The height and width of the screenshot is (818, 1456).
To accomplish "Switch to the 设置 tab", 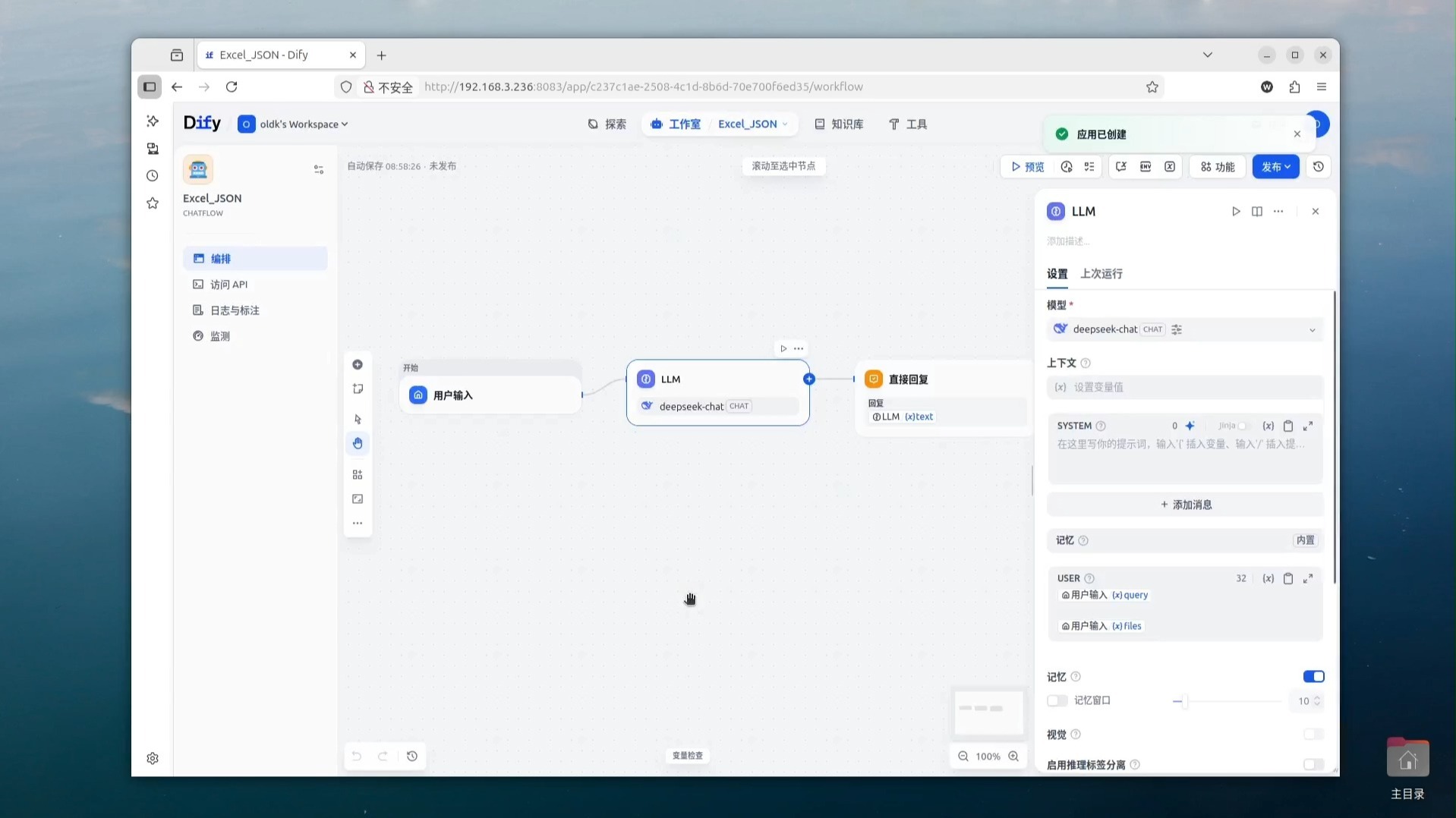I will point(1057,274).
